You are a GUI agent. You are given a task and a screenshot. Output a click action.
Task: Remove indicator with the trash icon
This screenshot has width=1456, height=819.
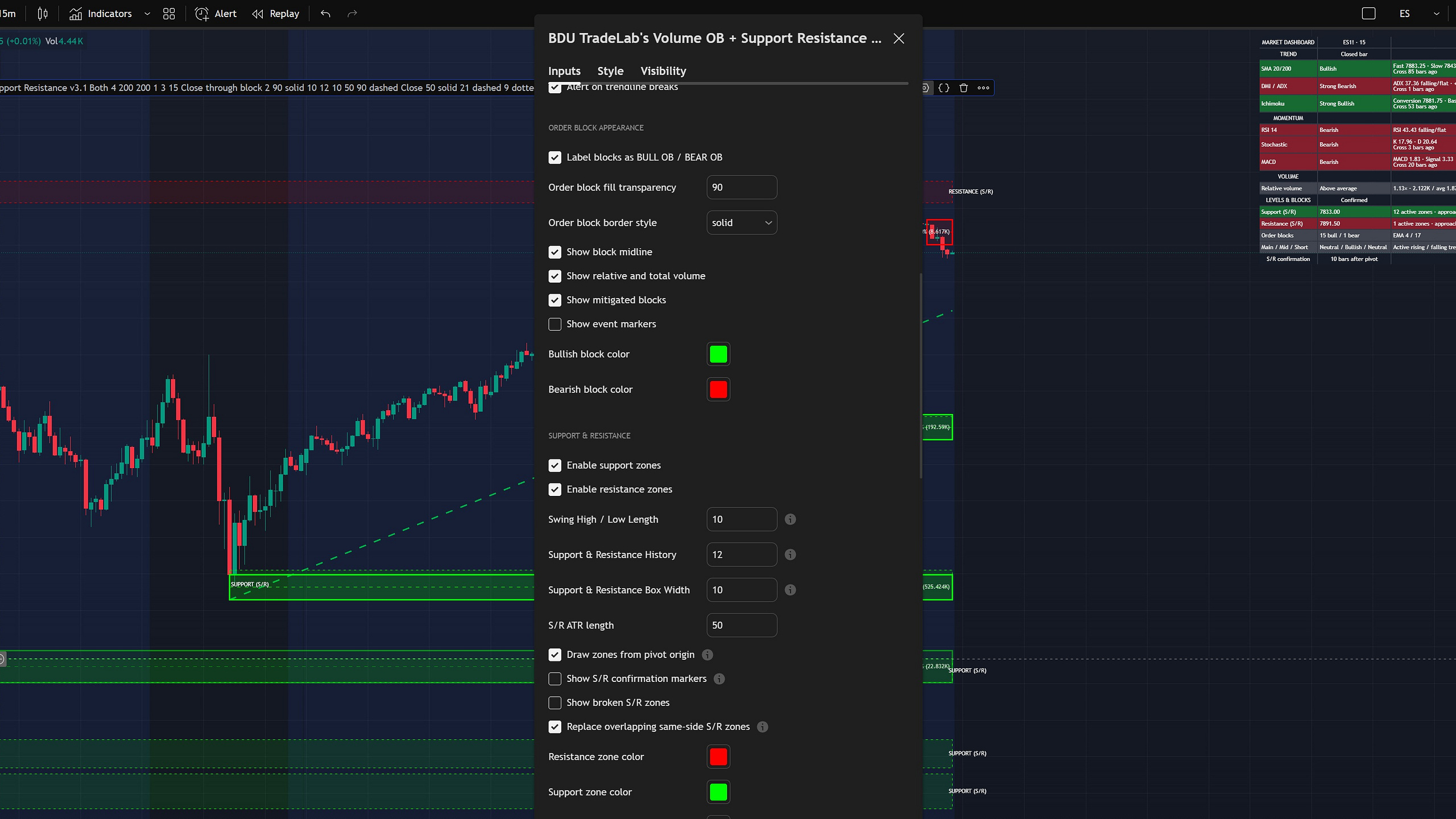[963, 88]
